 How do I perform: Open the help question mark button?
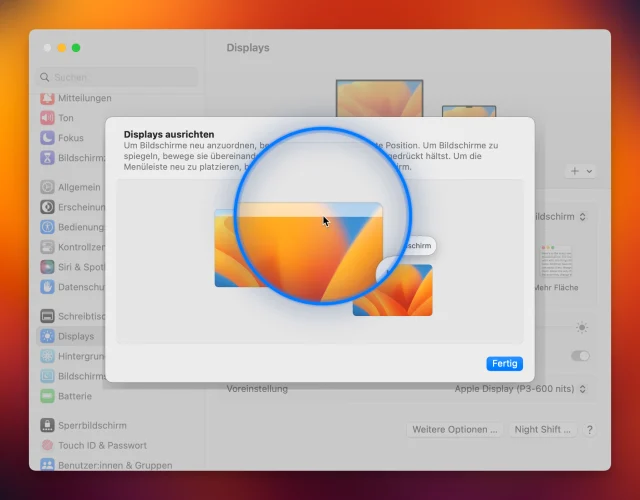point(589,430)
